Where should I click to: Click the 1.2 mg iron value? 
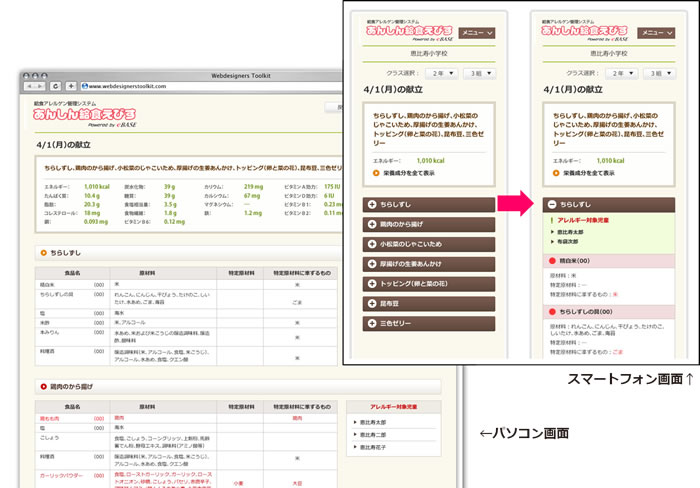(x=253, y=213)
